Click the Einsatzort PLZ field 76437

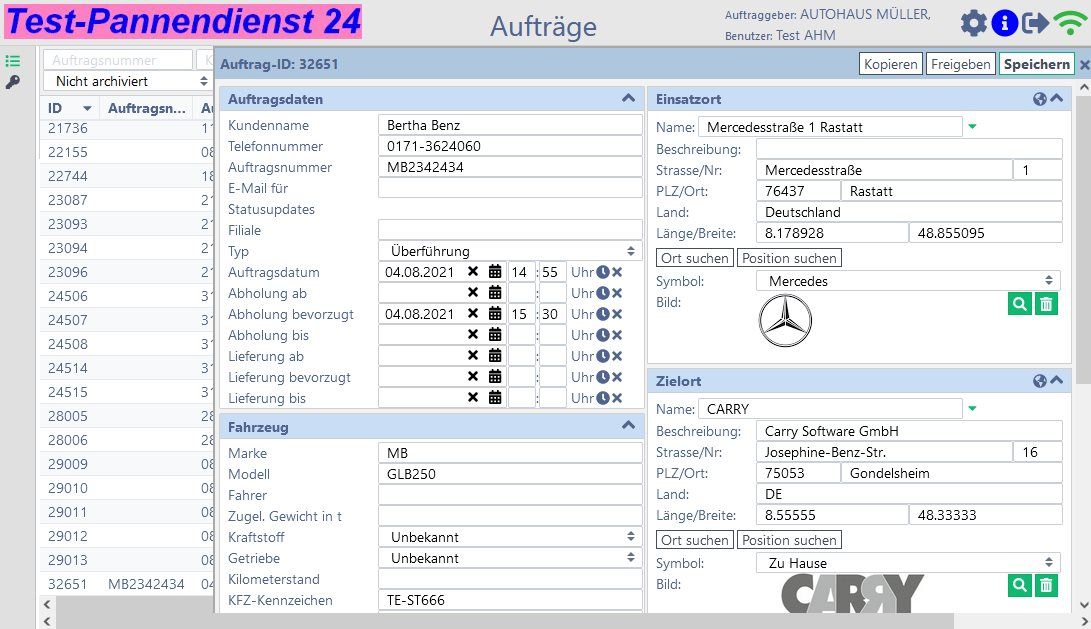tap(798, 191)
